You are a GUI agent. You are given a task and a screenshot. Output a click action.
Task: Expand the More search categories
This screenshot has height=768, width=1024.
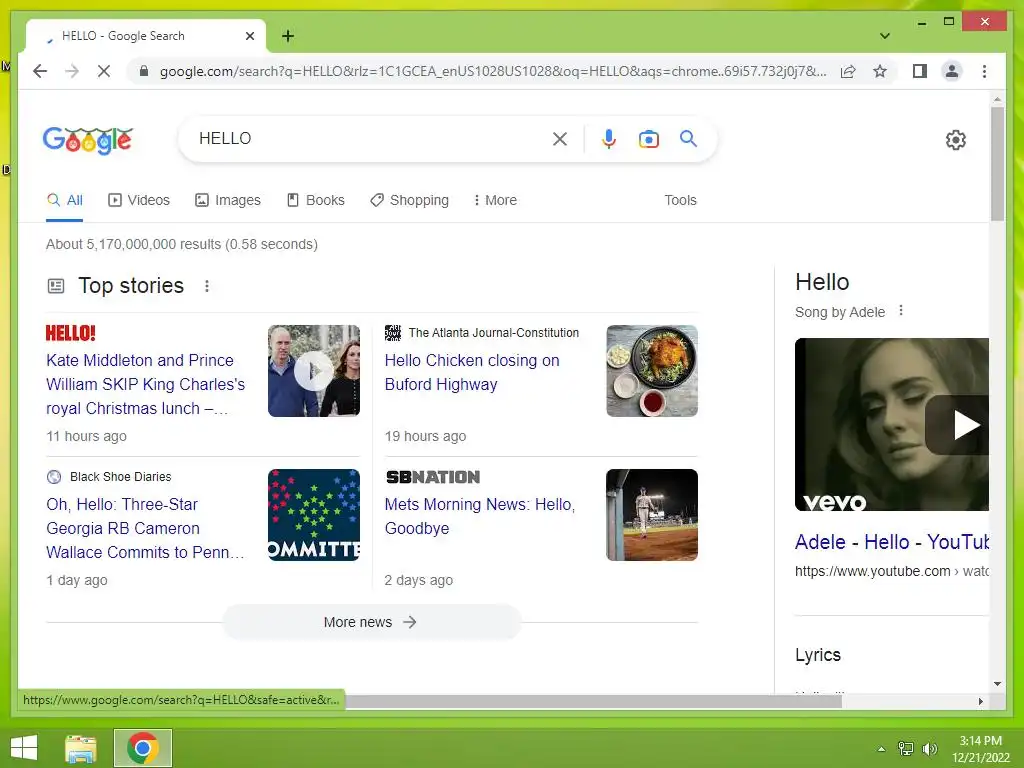(495, 200)
